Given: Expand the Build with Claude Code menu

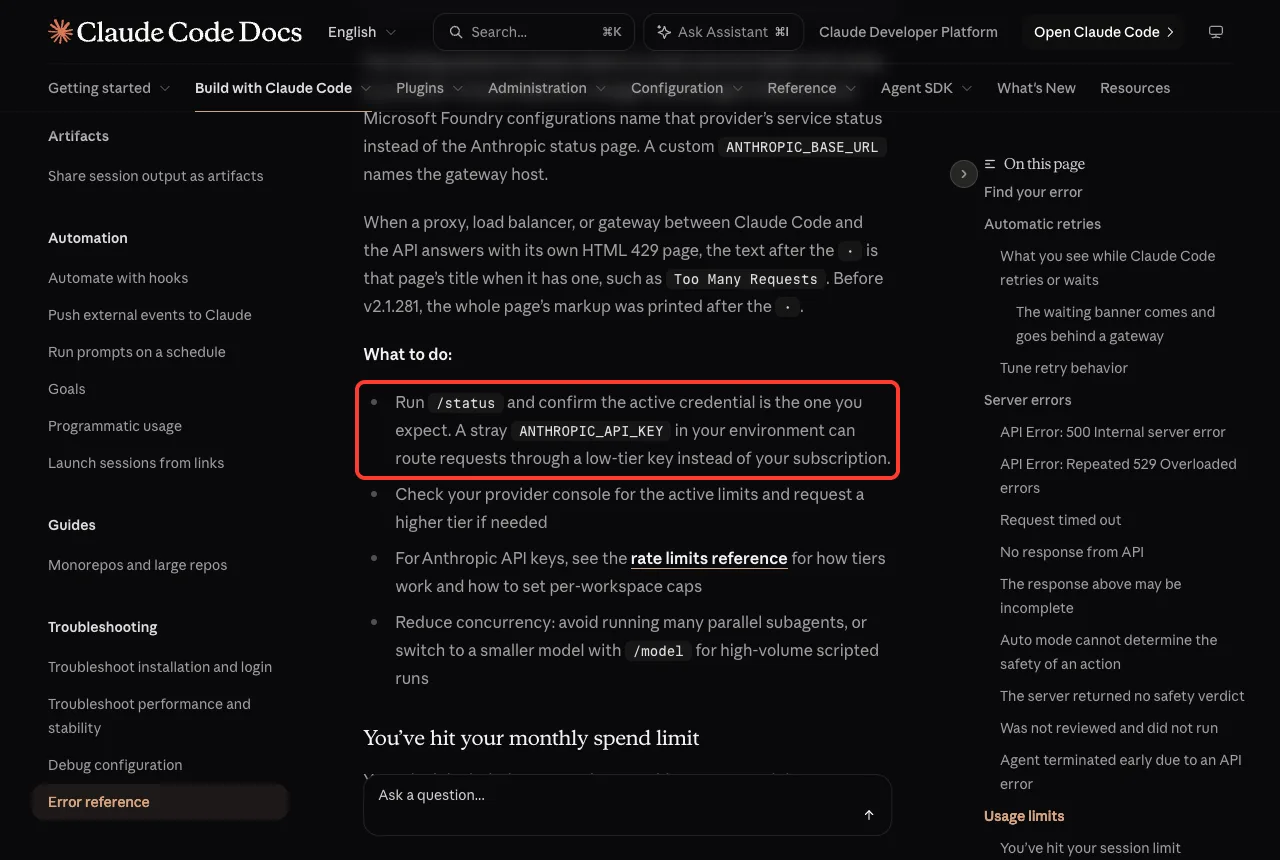Looking at the screenshot, I should point(283,88).
